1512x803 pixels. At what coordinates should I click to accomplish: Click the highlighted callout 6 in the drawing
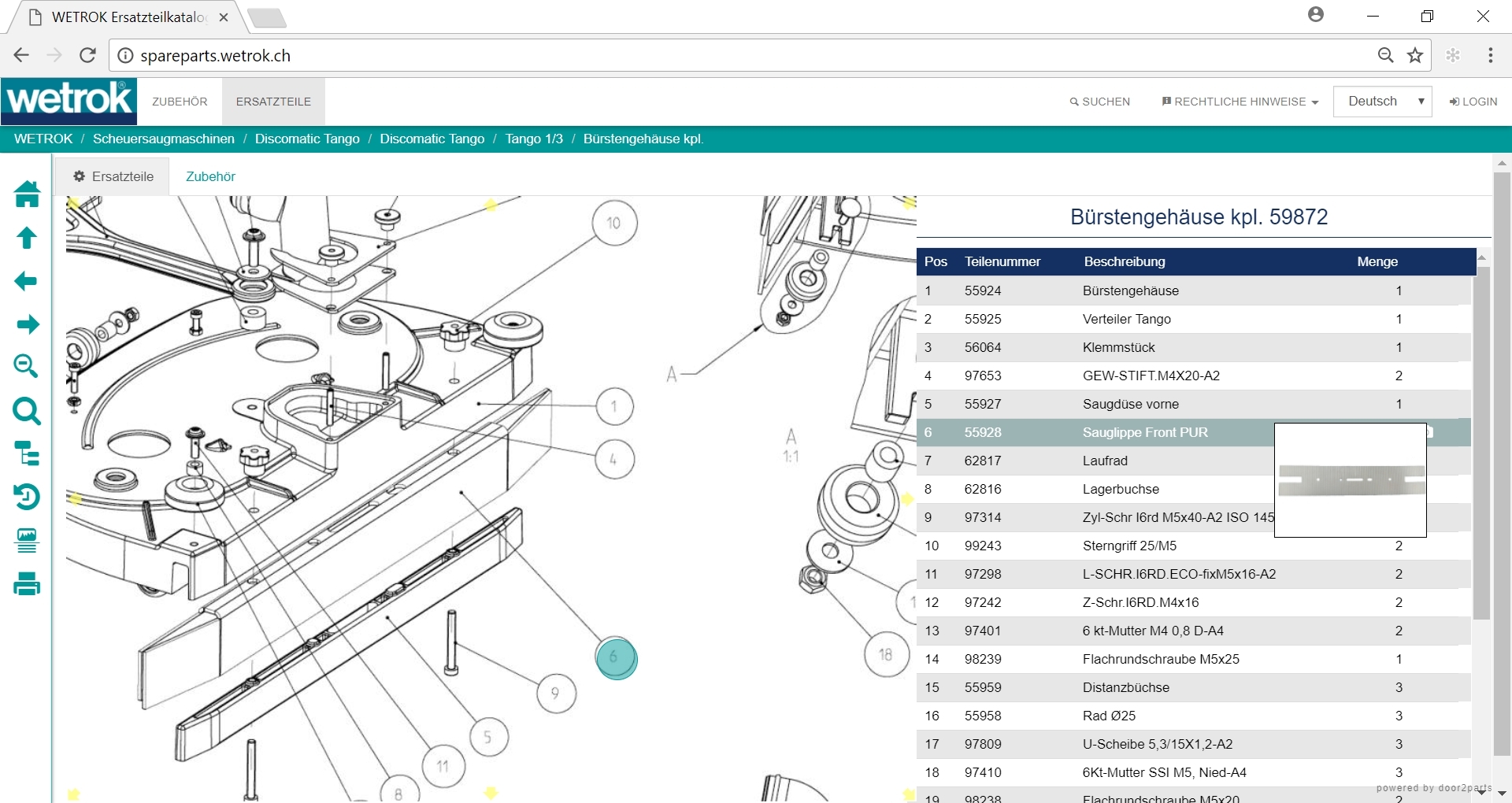pos(616,658)
